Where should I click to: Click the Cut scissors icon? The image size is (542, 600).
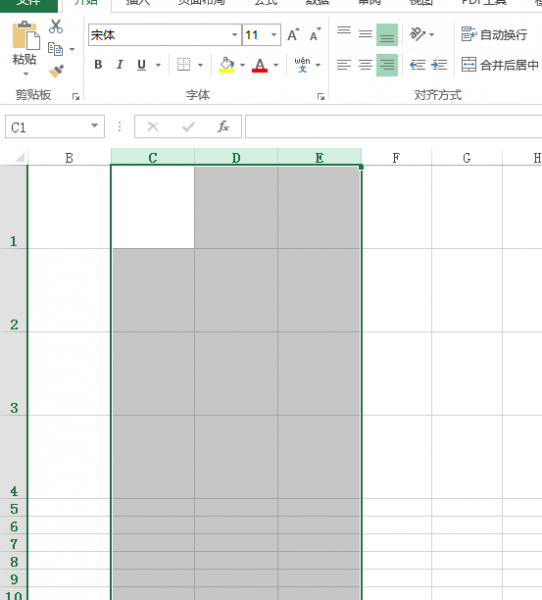coord(56,26)
